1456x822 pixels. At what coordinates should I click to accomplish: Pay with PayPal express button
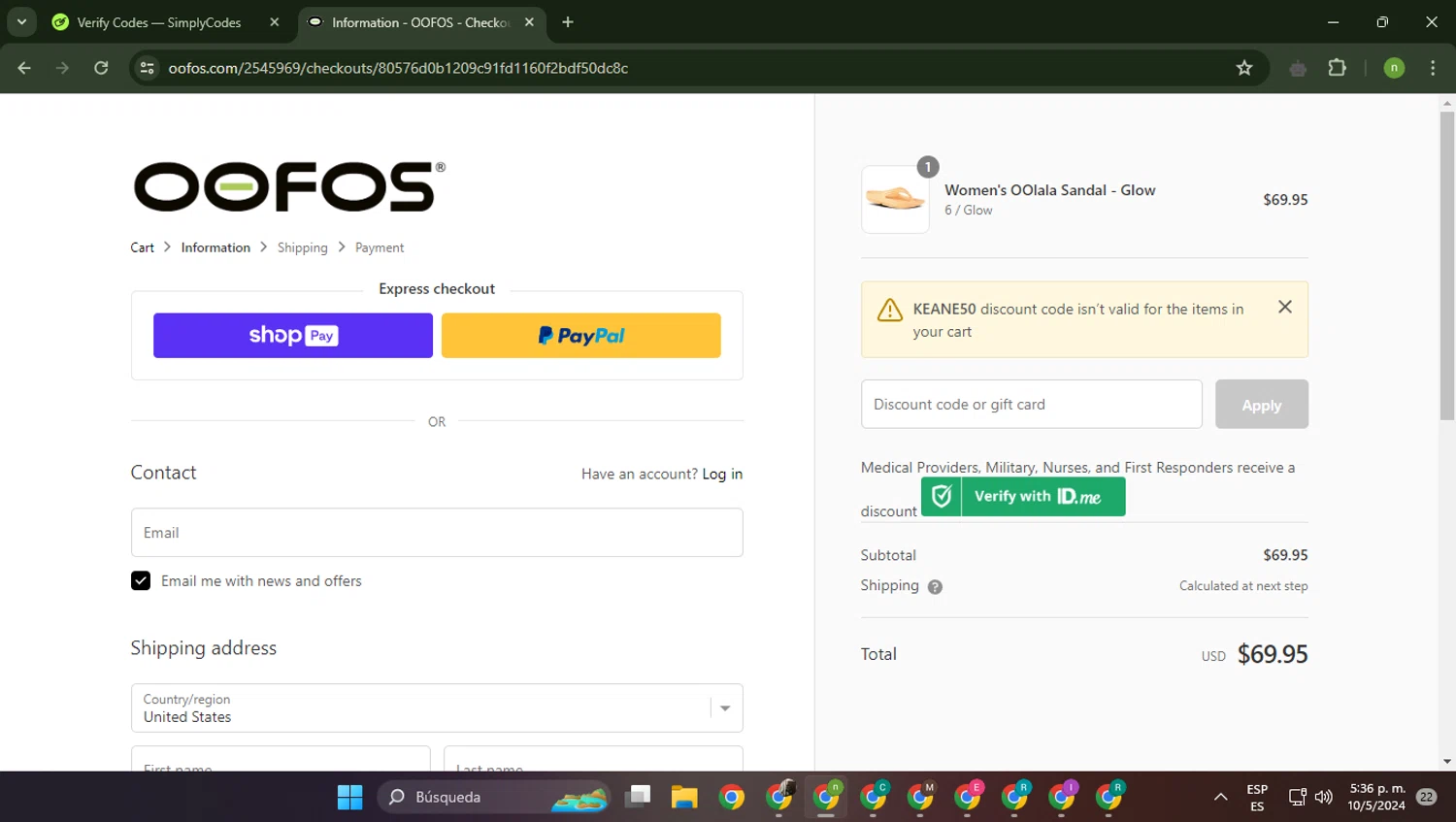point(581,335)
